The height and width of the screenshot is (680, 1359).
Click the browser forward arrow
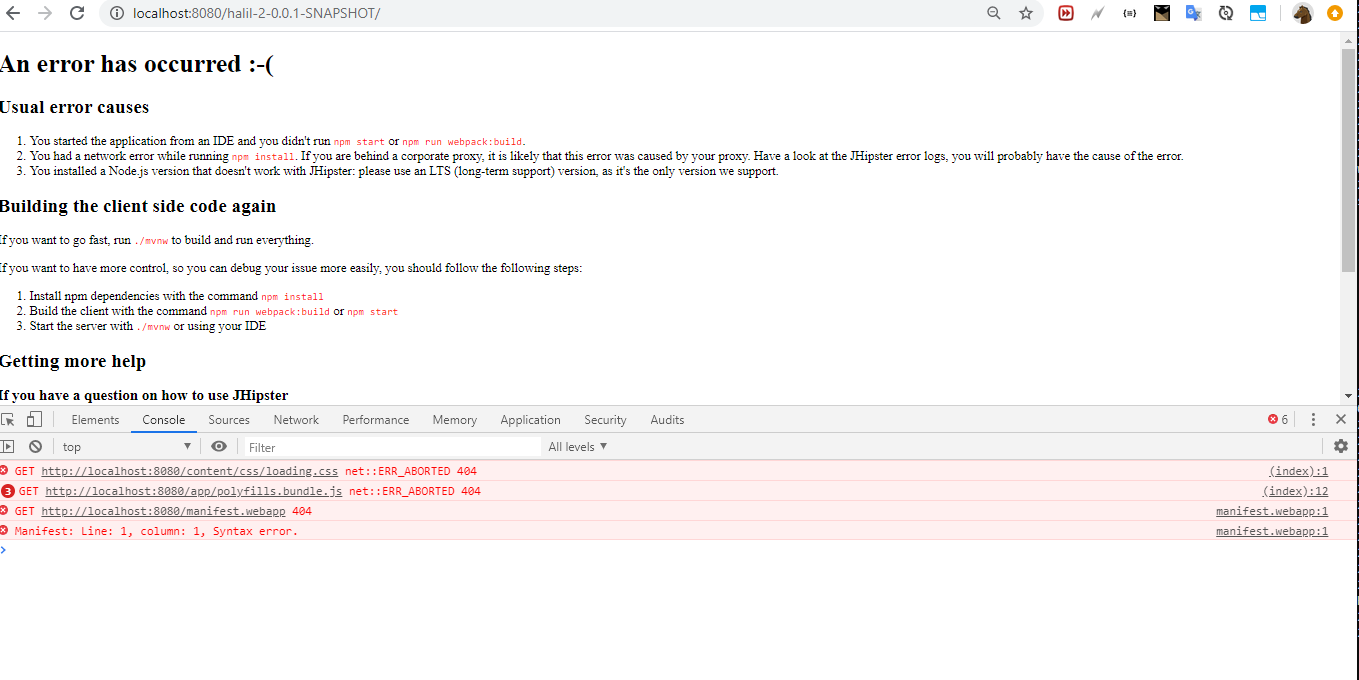pyautogui.click(x=45, y=13)
